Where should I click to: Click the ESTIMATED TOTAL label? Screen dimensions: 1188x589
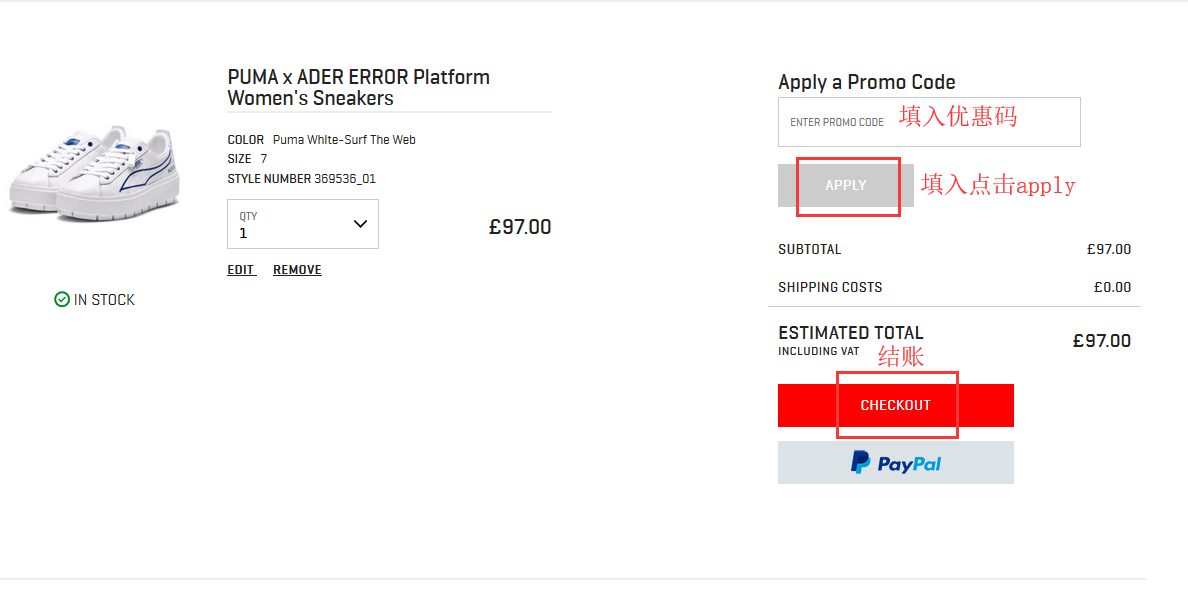[x=850, y=333]
